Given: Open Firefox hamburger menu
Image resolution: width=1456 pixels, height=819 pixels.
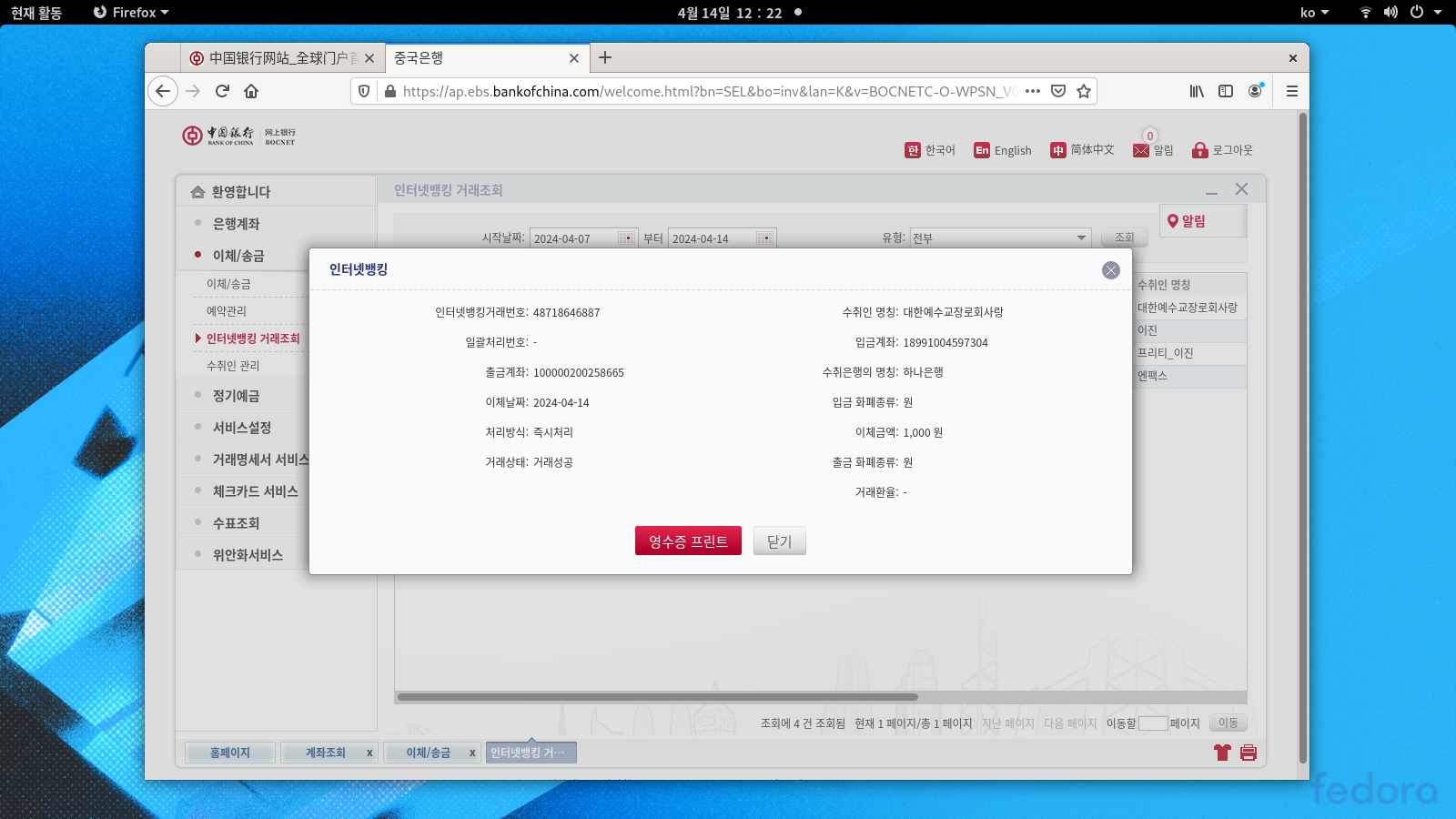Looking at the screenshot, I should (1291, 91).
